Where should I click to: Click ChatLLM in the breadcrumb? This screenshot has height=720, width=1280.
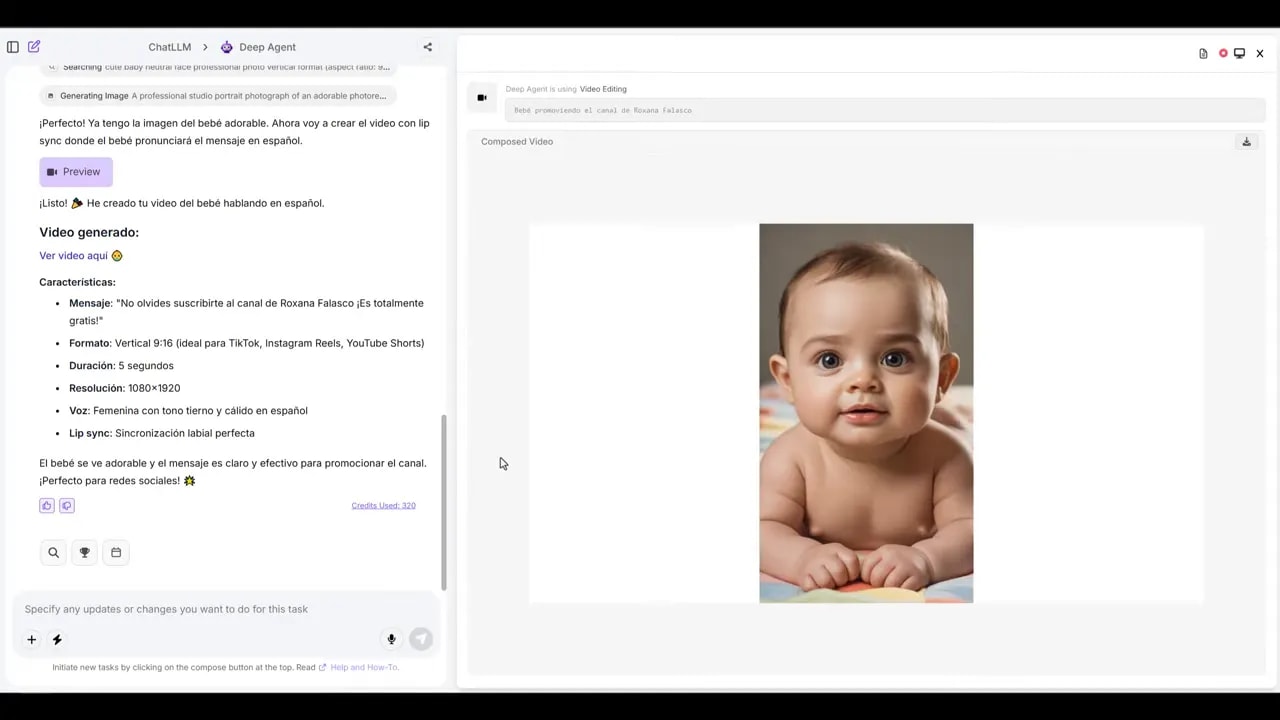click(x=169, y=46)
